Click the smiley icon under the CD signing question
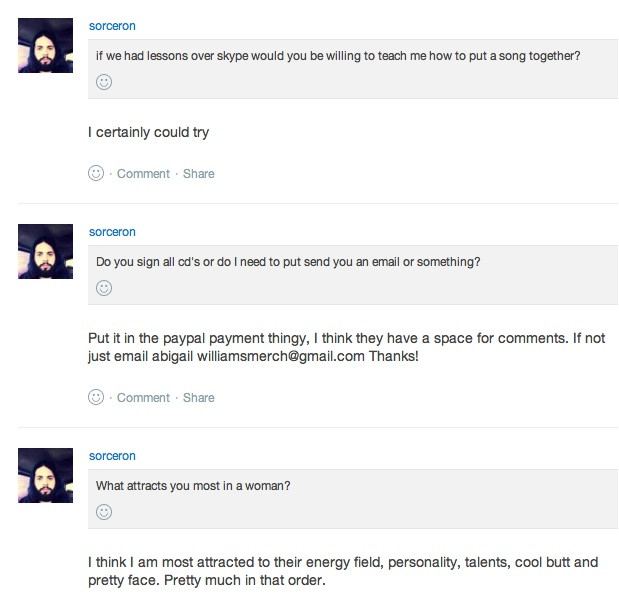 tap(104, 288)
